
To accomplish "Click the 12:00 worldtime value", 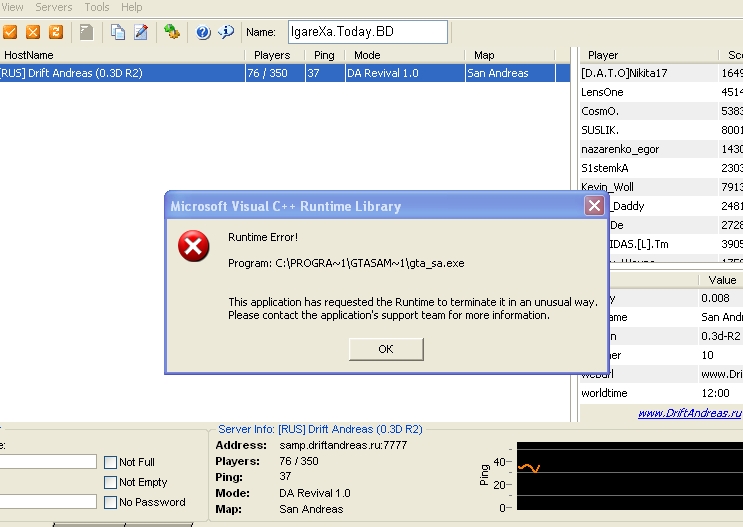I will [x=715, y=393].
